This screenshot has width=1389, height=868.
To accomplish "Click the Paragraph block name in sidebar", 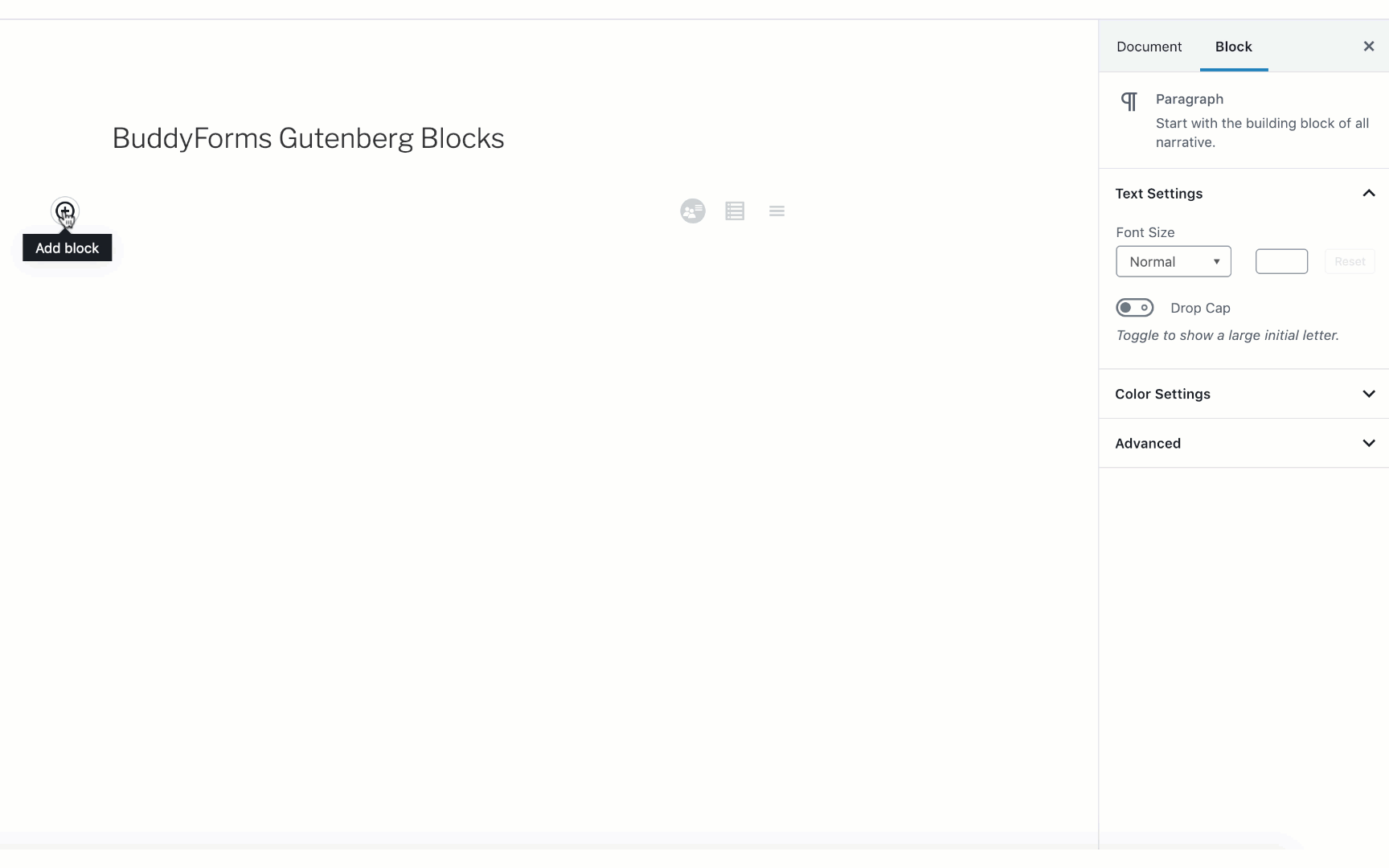I will 1189,99.
